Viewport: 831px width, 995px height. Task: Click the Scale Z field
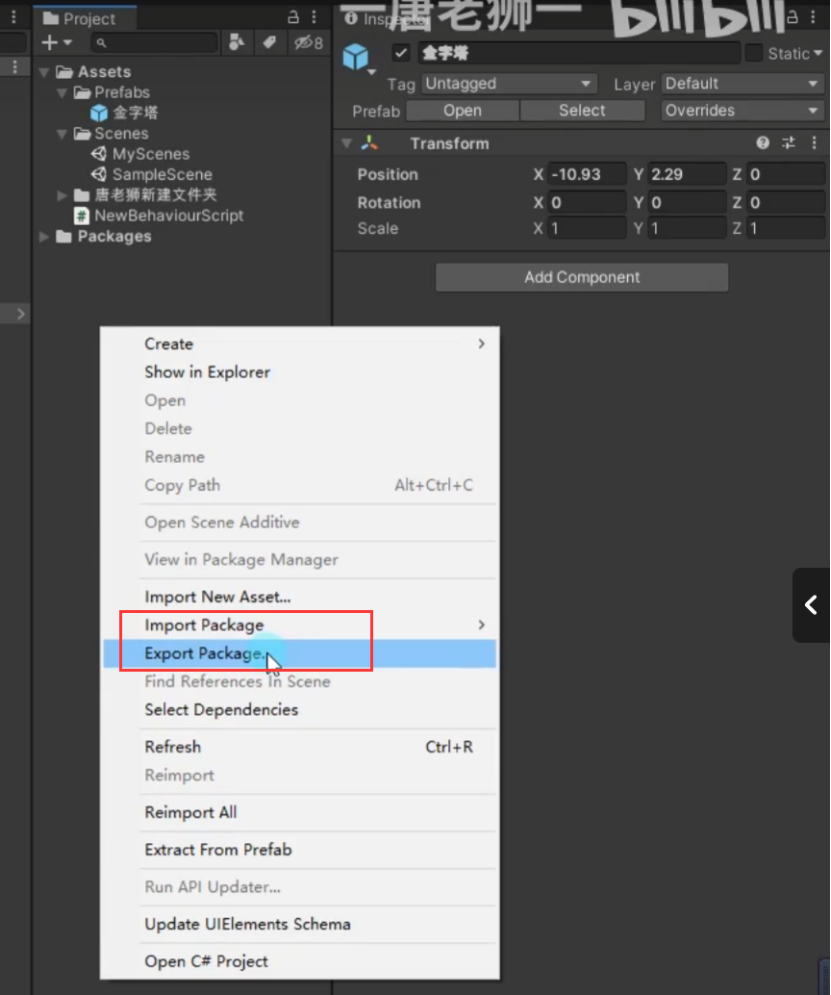[x=786, y=228]
